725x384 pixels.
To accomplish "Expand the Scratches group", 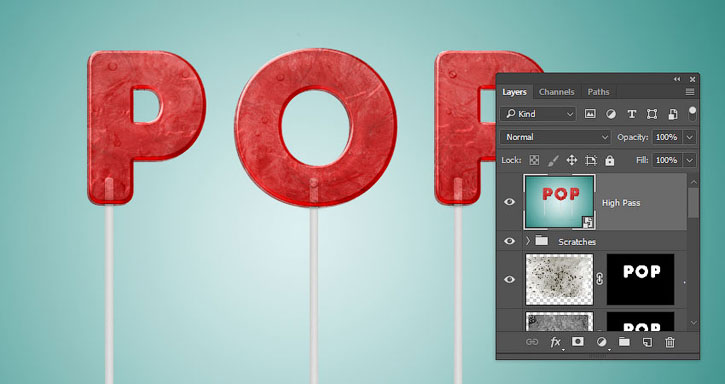I will (528, 241).
